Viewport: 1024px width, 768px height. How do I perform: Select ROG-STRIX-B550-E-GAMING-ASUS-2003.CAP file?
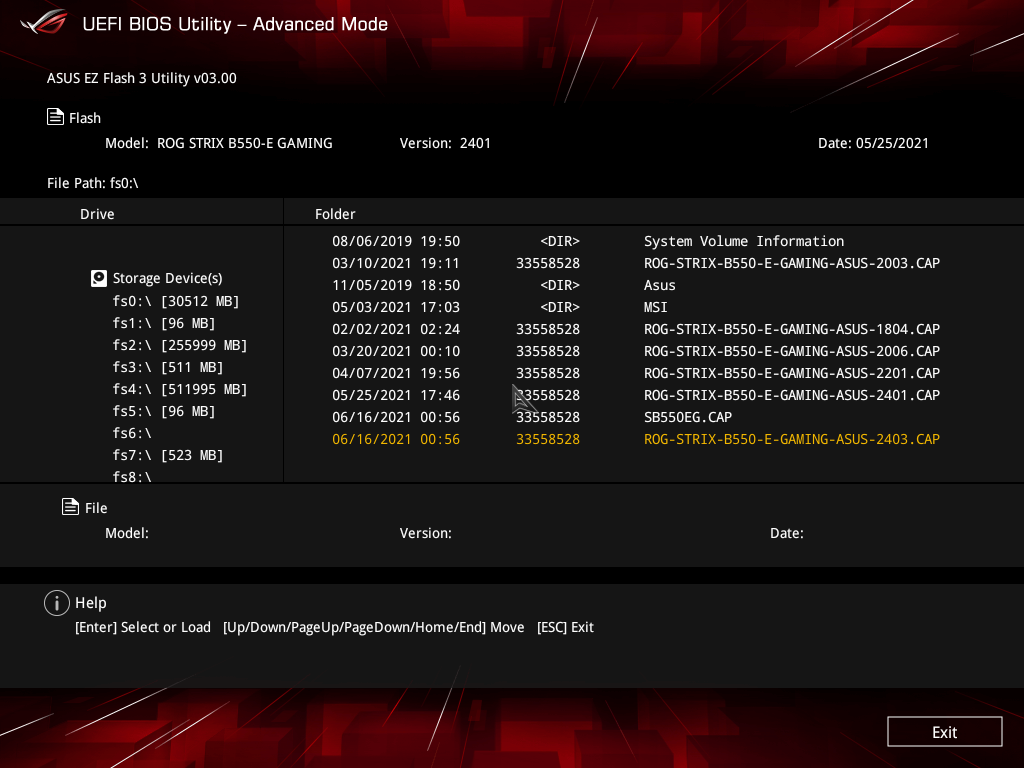792,263
